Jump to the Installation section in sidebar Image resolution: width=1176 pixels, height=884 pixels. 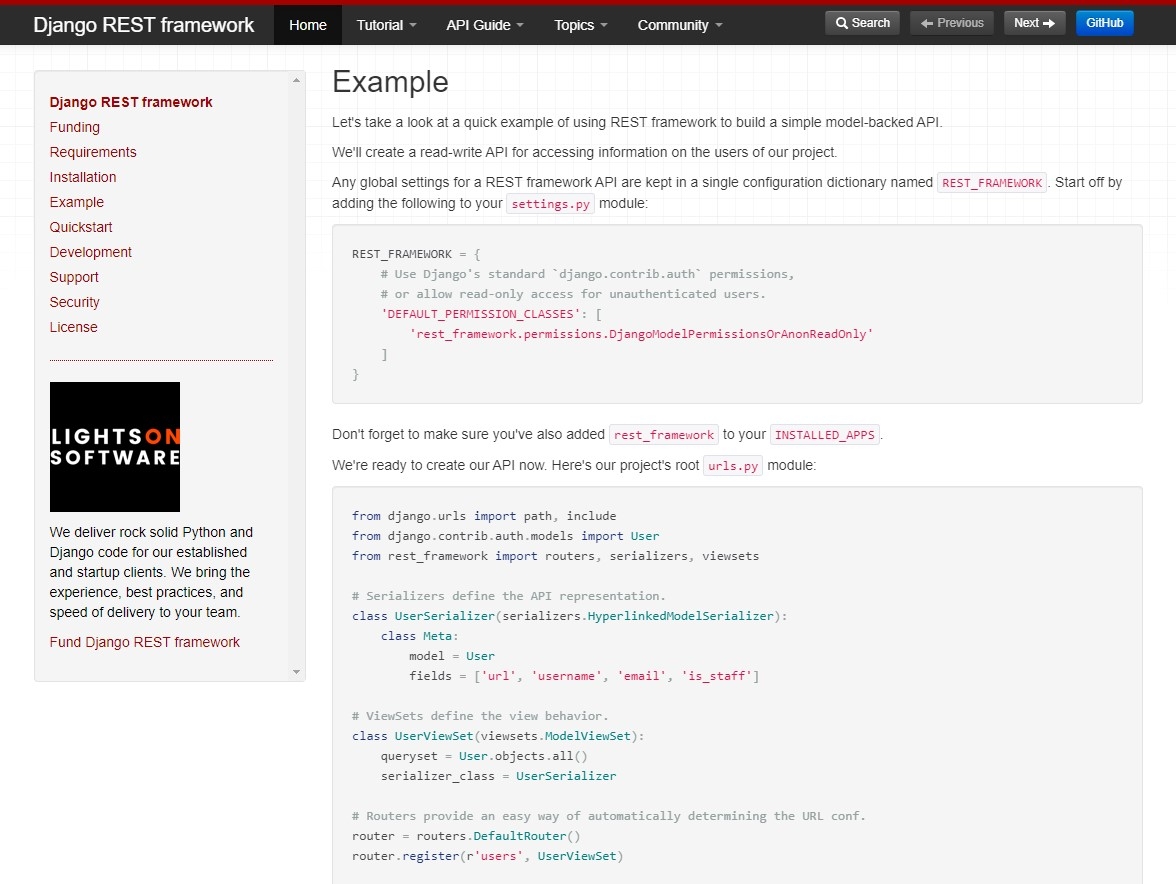click(82, 177)
